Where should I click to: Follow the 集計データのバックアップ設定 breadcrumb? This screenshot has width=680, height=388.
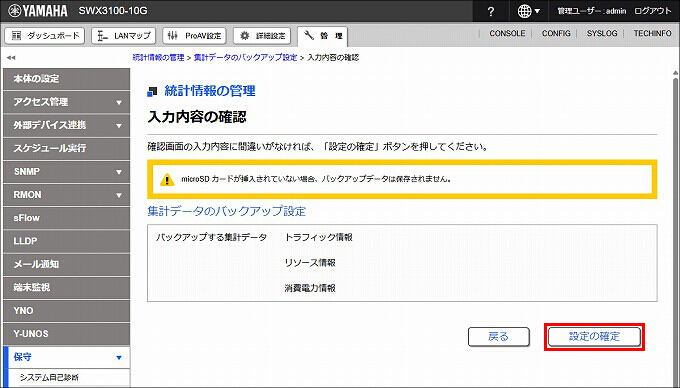tap(245, 57)
